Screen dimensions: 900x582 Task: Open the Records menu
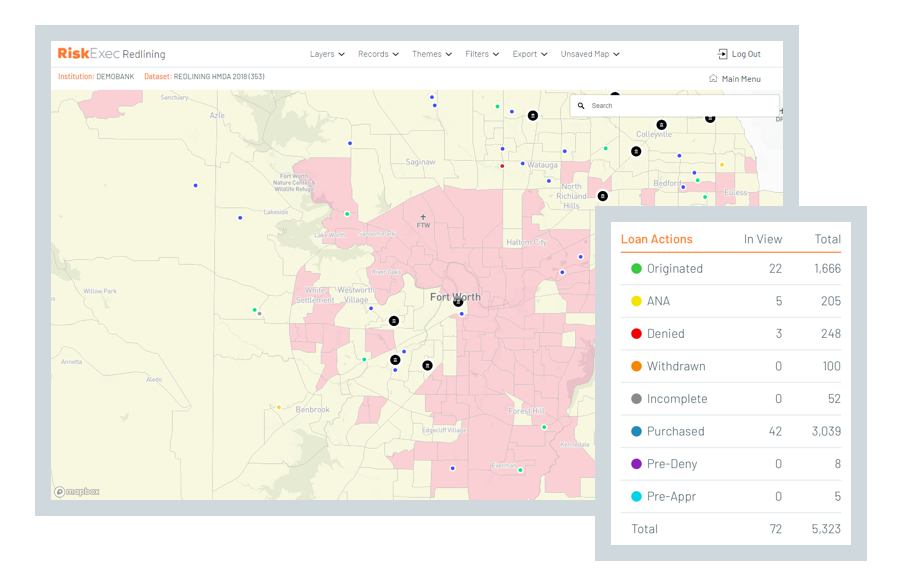(x=378, y=54)
